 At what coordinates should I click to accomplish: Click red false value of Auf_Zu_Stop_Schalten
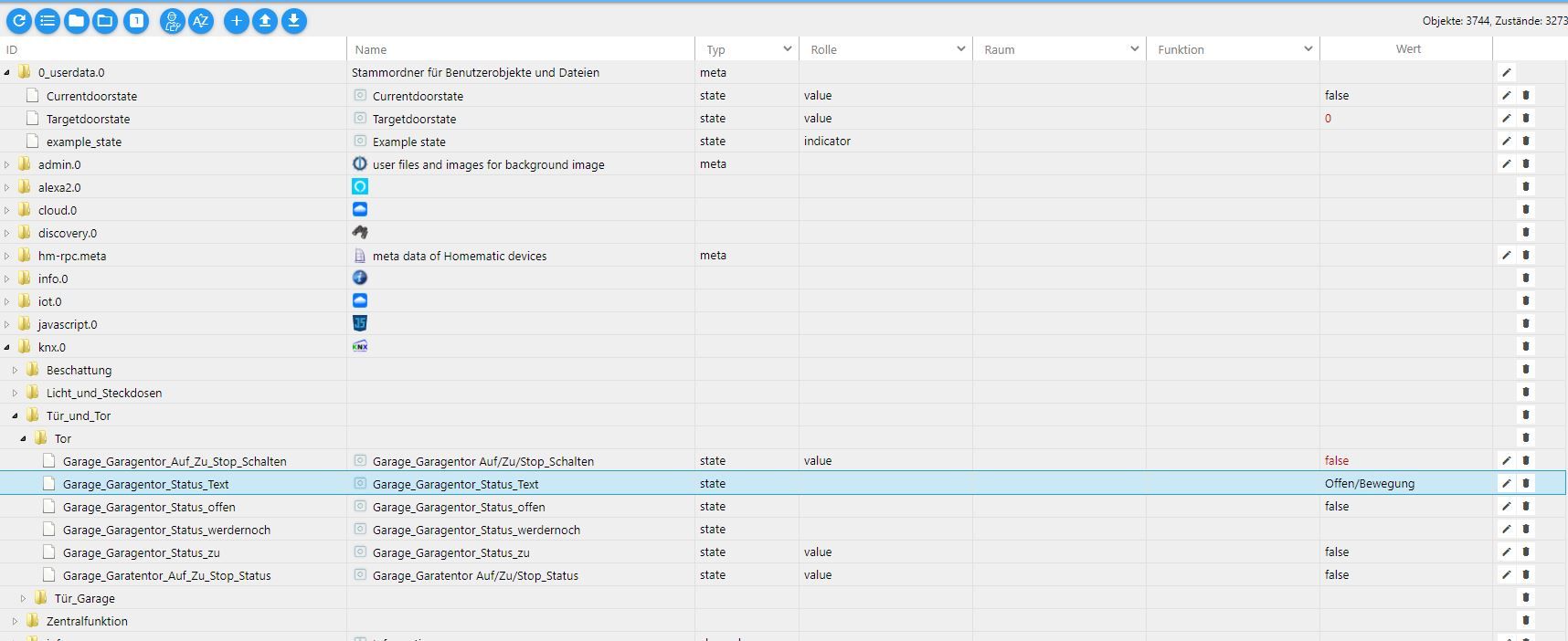1337,460
